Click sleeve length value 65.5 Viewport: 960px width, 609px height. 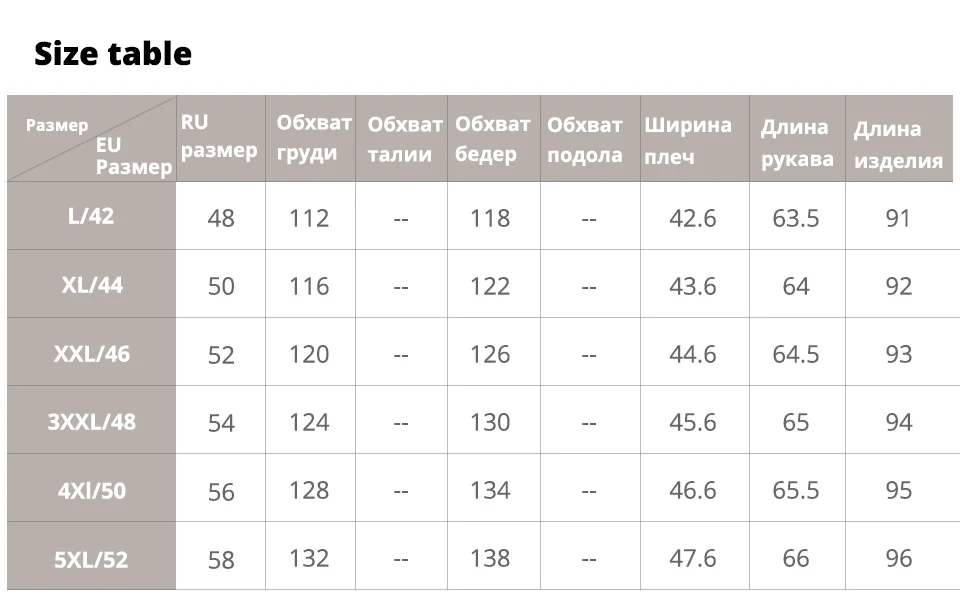795,490
